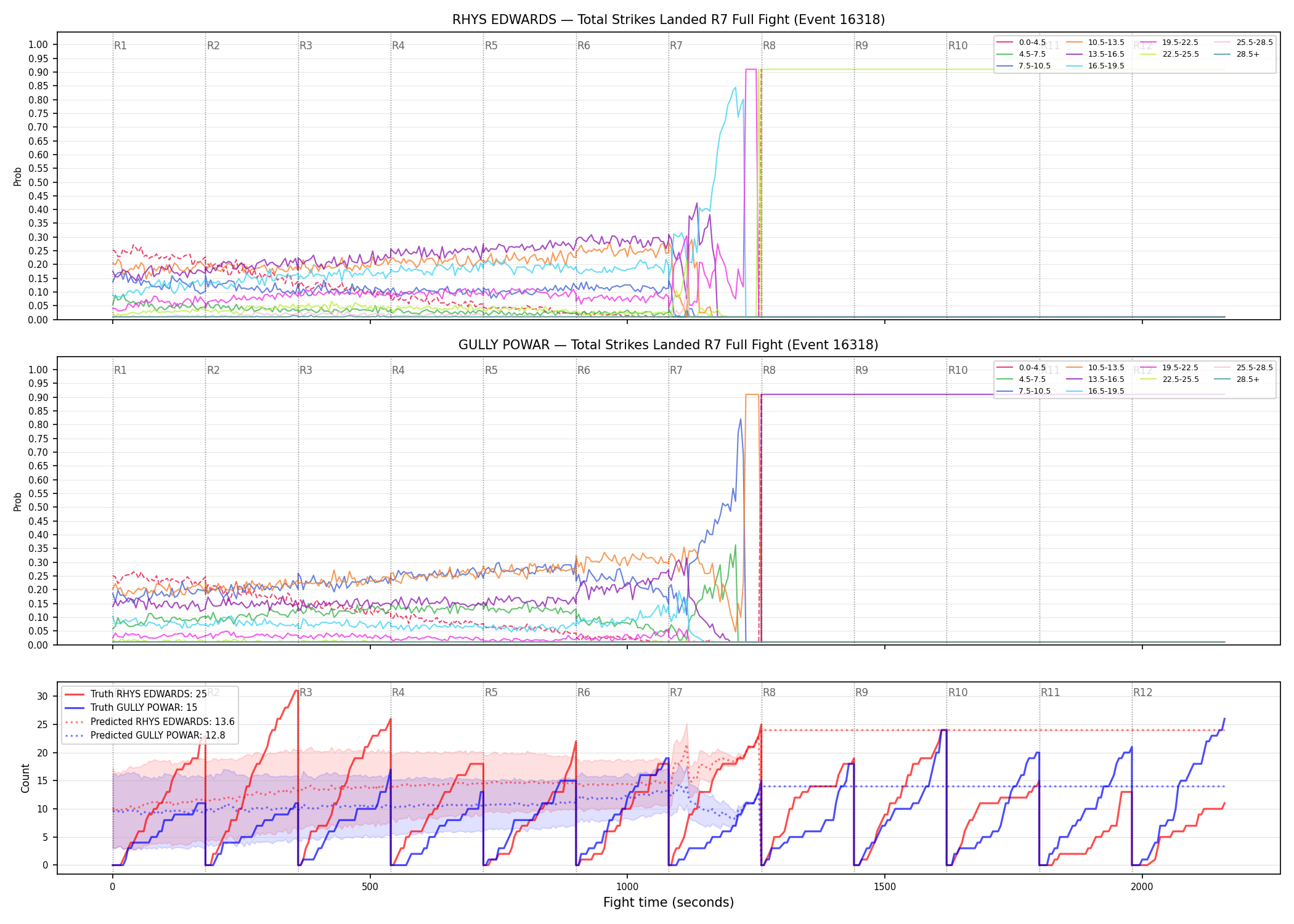
Task: Click the GULLY POWAR chart title
Action: [669, 345]
